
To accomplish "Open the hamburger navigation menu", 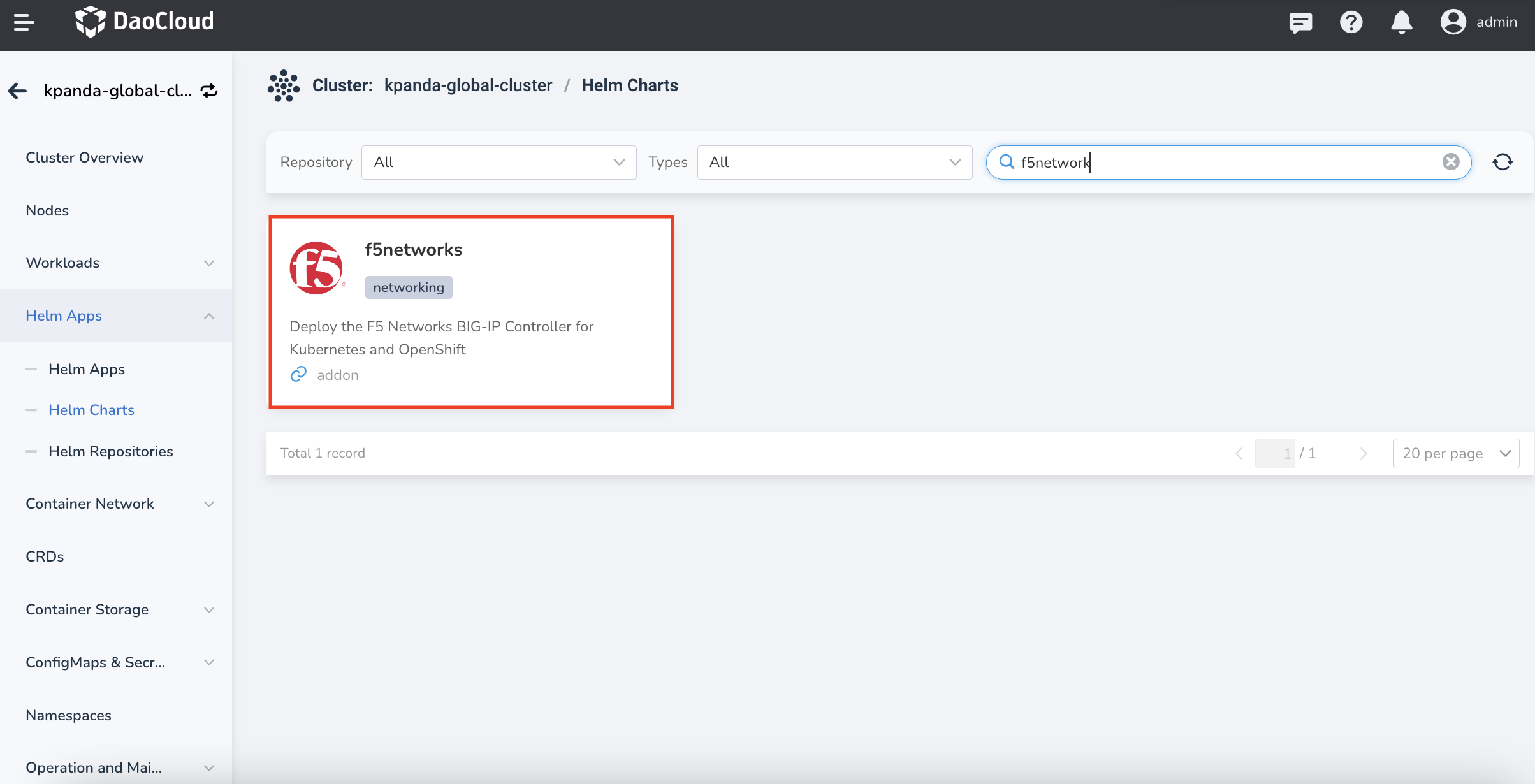I will tap(24, 22).
